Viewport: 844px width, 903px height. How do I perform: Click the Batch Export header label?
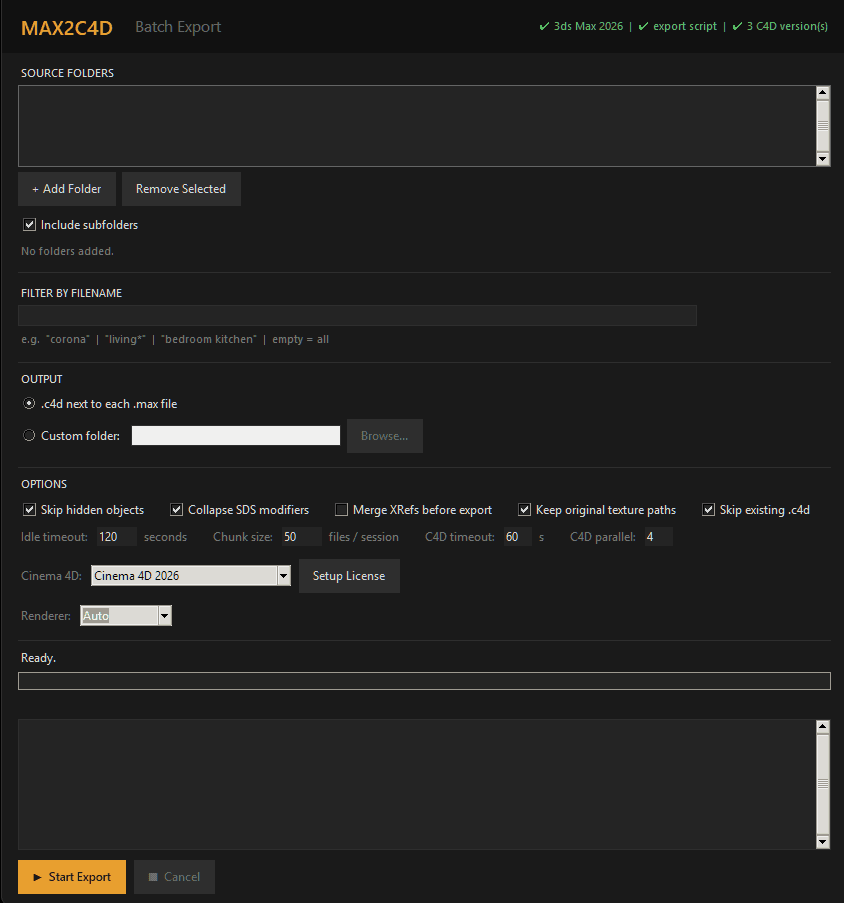tap(178, 26)
